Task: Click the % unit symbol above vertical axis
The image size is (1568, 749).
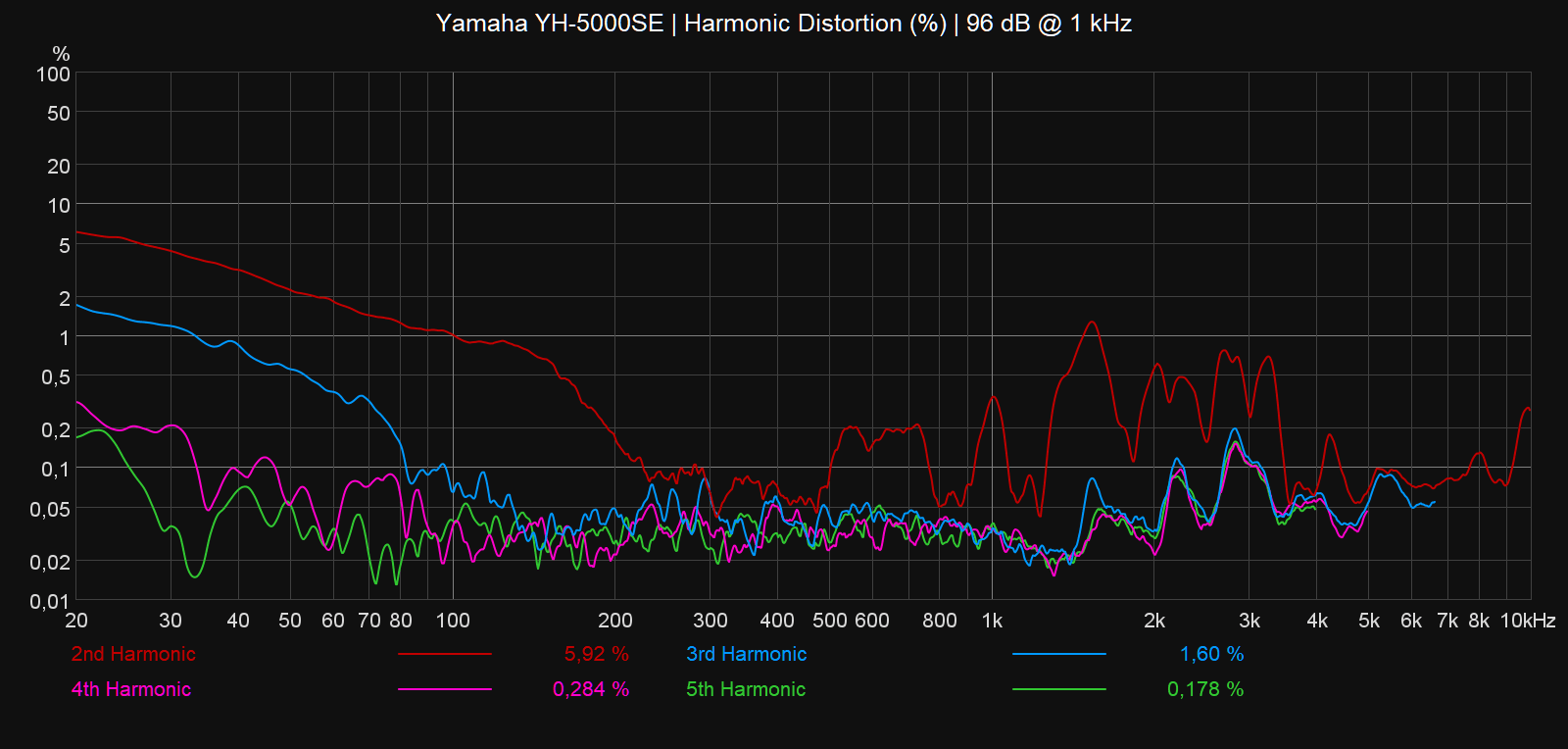Action: pos(61,54)
